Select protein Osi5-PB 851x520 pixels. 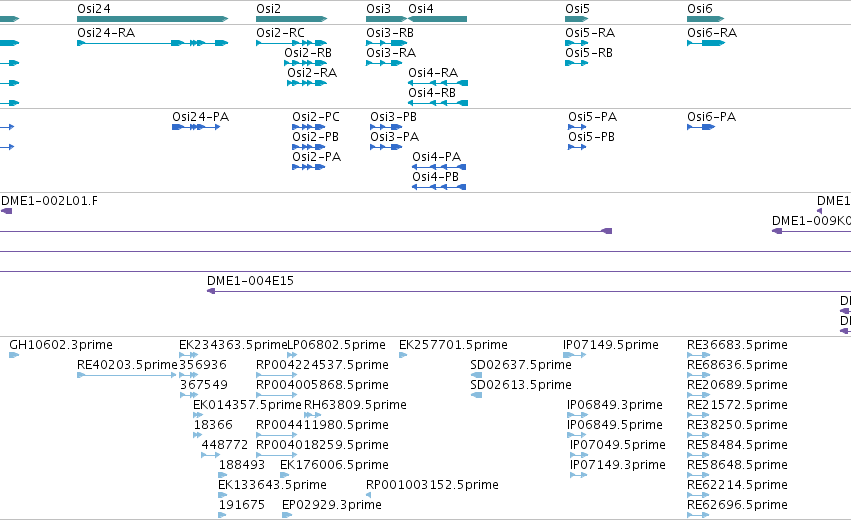pyautogui.click(x=577, y=147)
